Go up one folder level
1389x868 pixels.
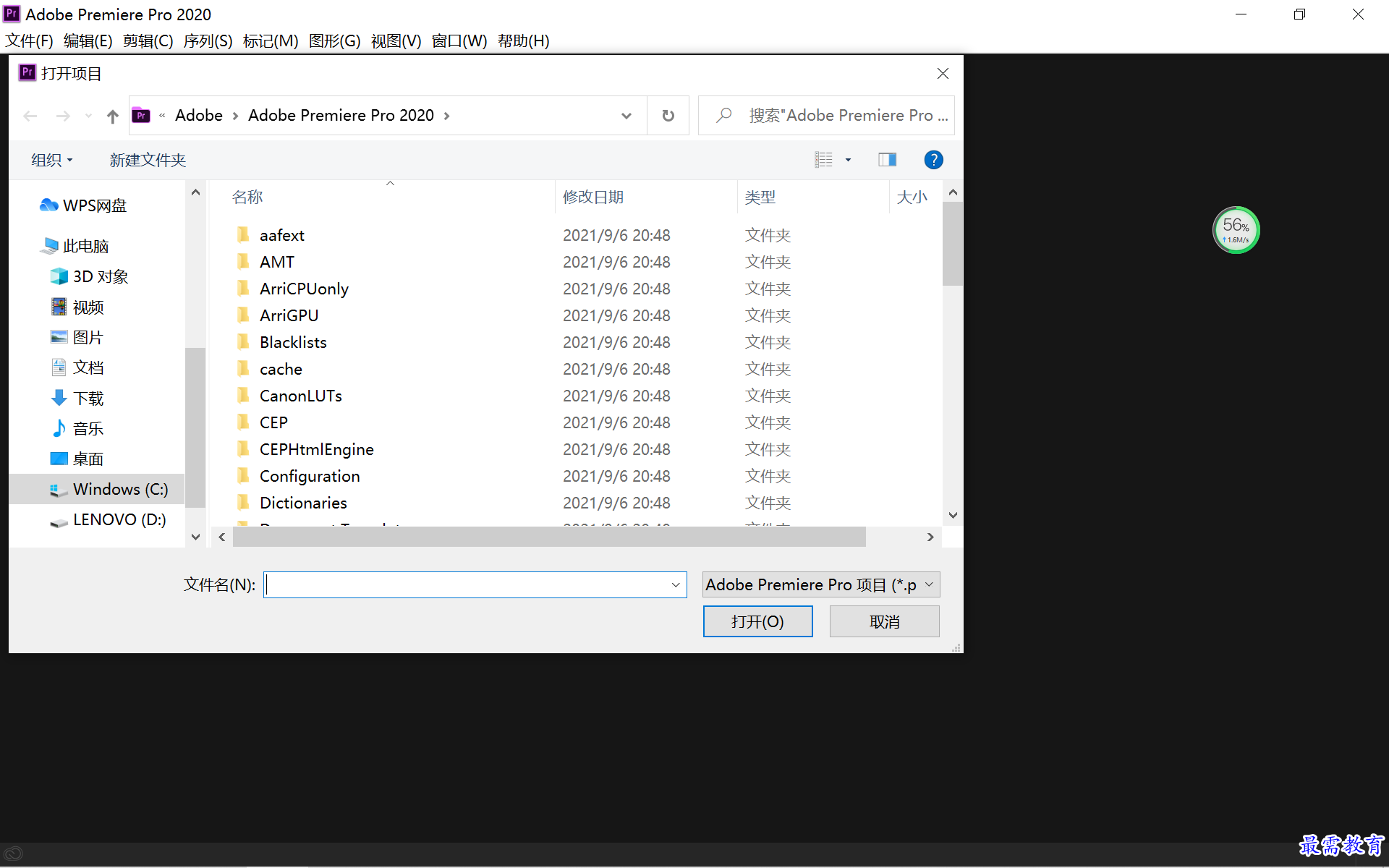pos(112,116)
